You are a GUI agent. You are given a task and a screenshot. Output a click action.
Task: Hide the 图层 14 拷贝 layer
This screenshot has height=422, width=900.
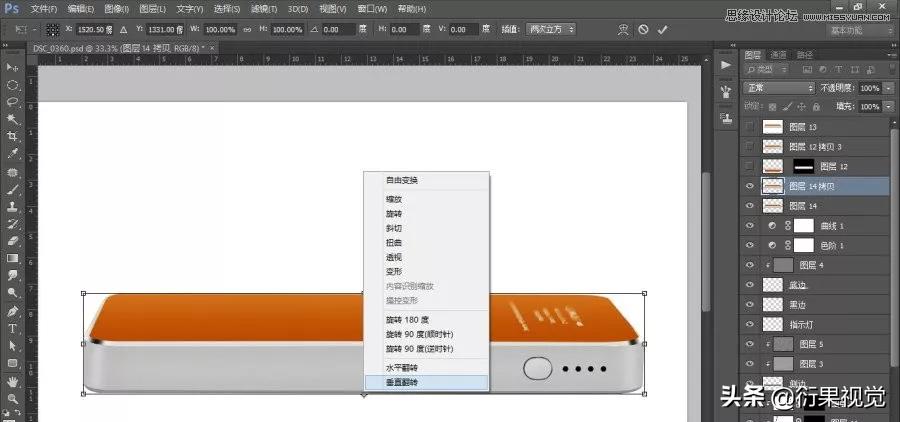coord(751,186)
